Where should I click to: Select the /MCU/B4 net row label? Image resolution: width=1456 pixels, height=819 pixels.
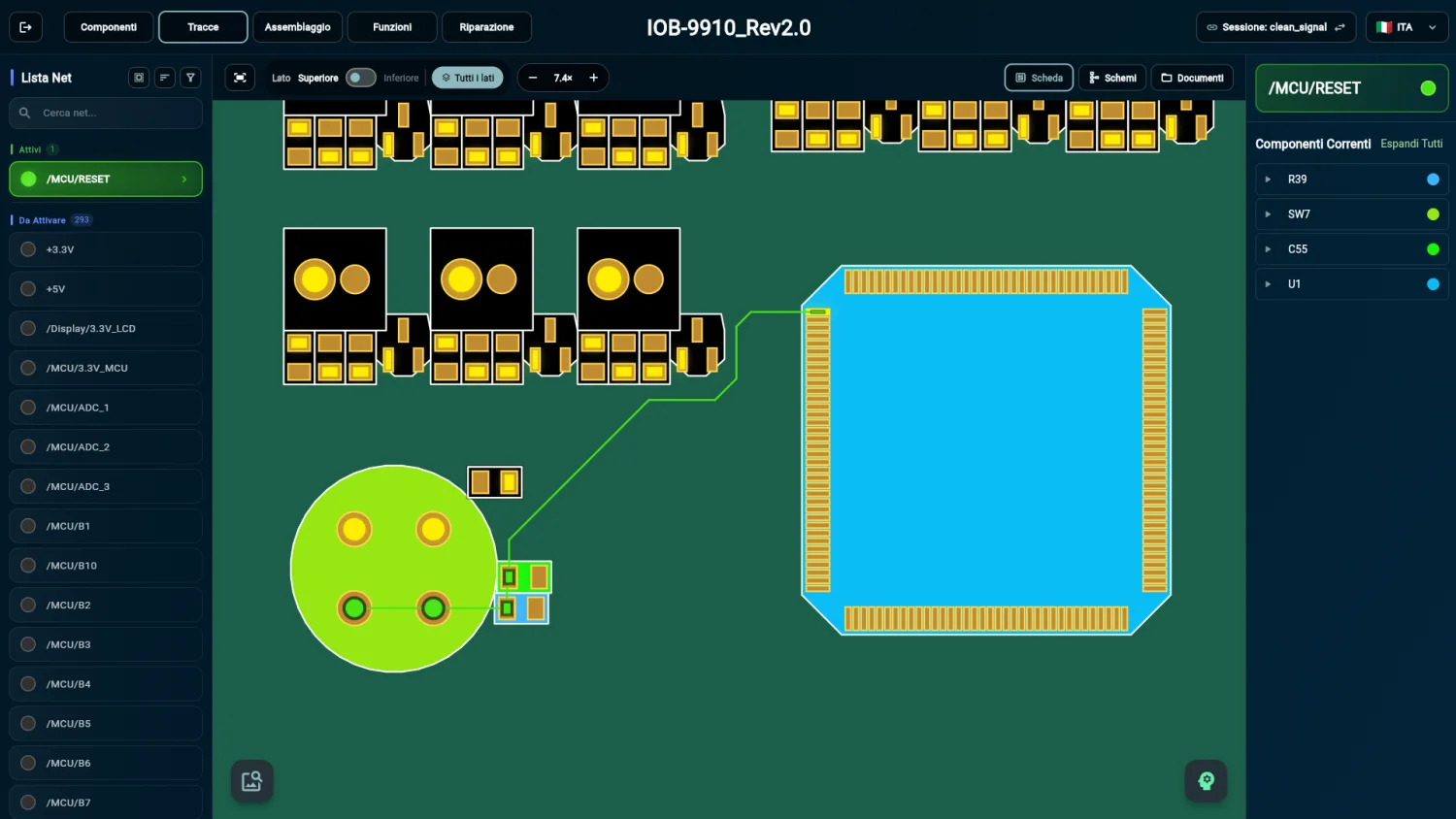(x=68, y=684)
